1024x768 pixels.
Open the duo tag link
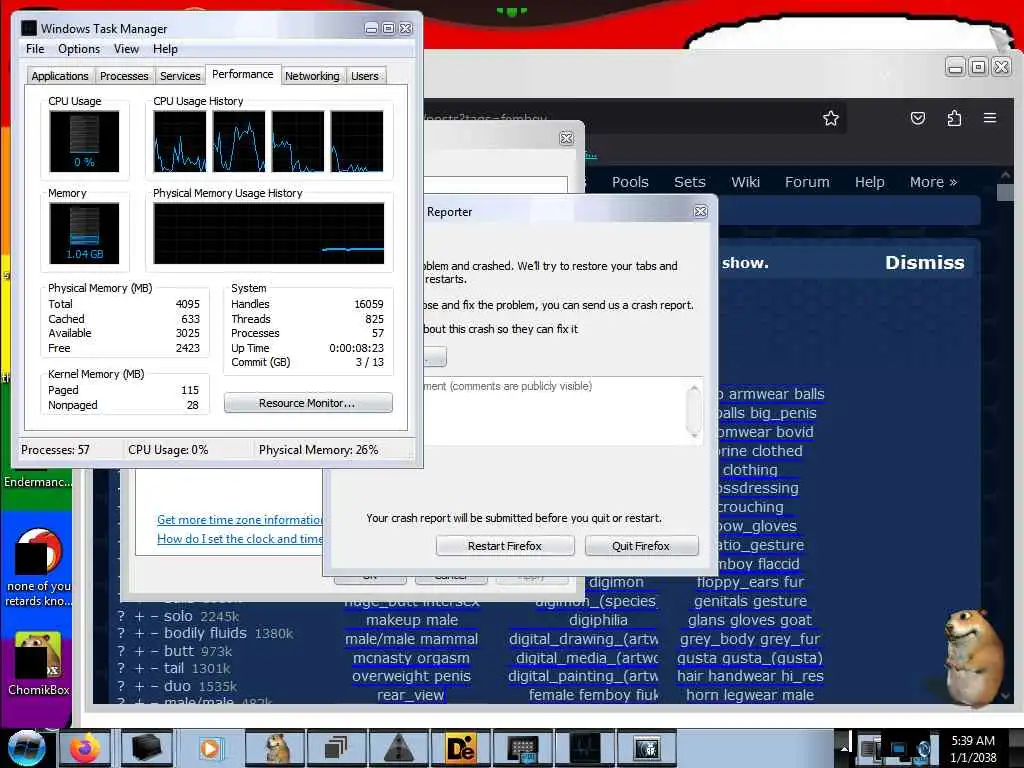coord(178,686)
